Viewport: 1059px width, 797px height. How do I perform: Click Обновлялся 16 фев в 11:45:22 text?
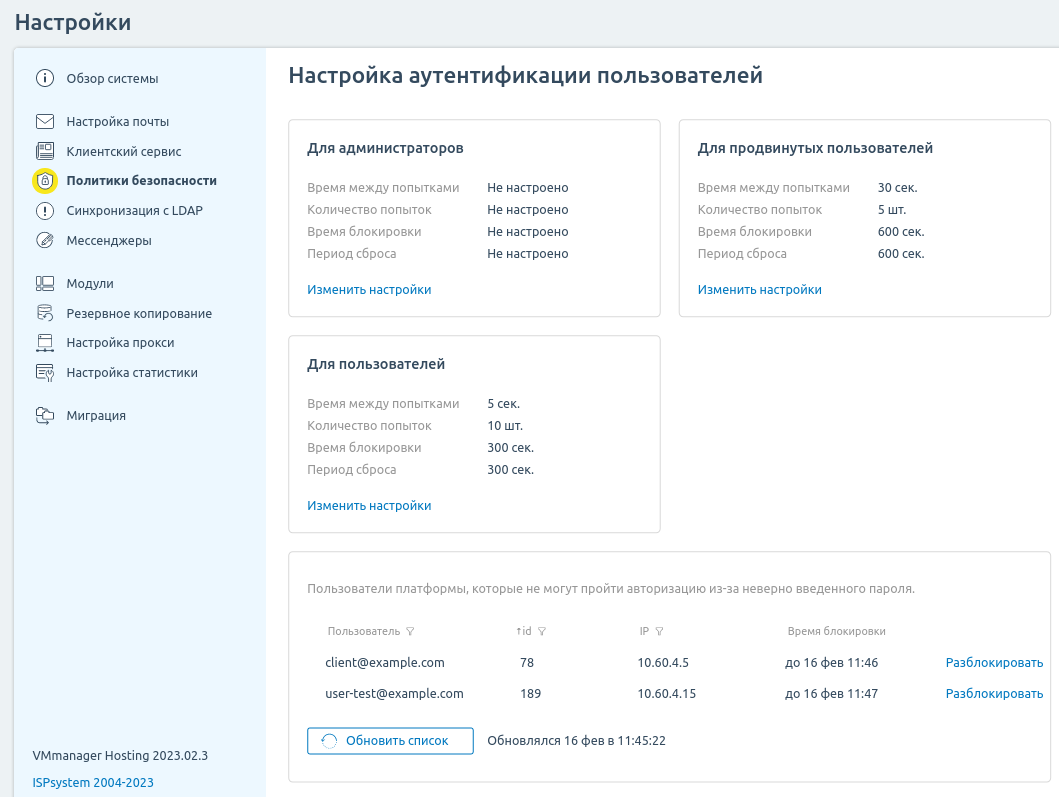[x=576, y=741]
